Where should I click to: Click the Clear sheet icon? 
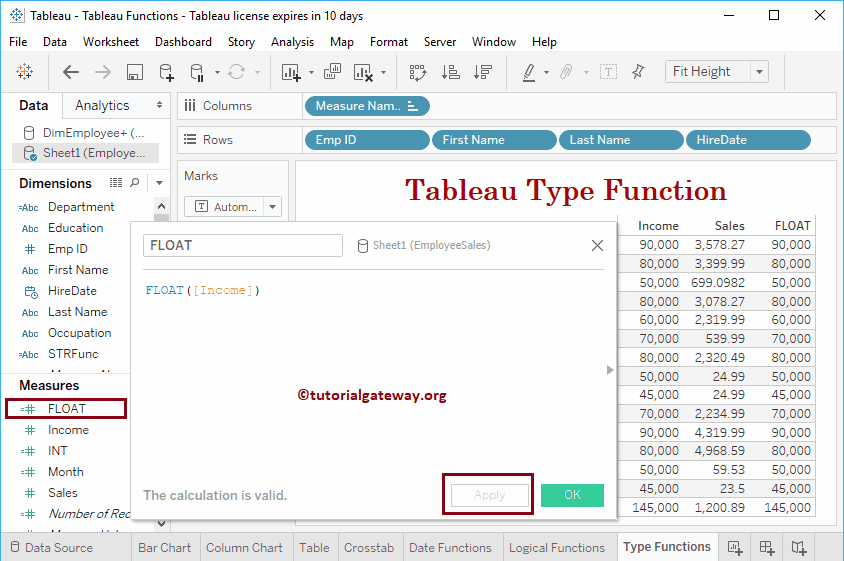tap(363, 72)
